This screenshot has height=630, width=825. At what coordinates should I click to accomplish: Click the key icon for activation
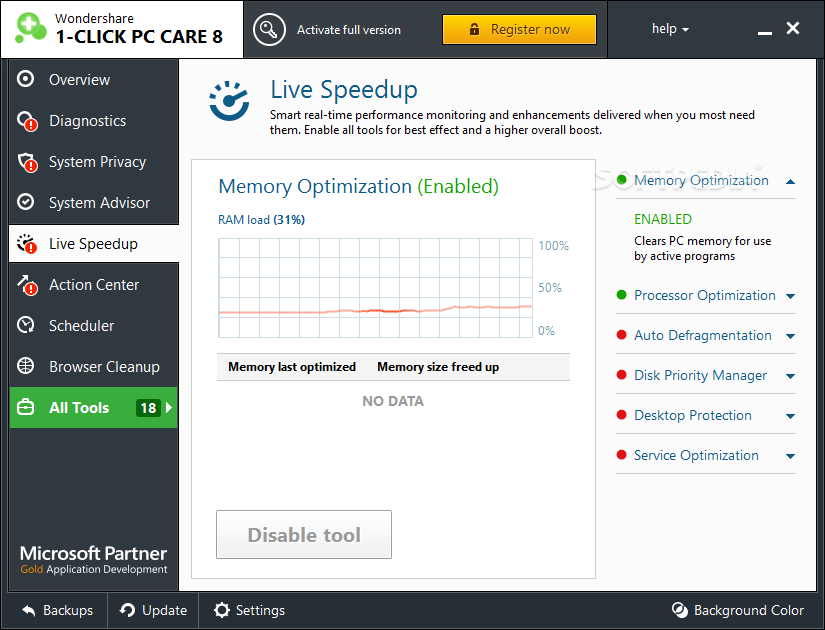click(x=269, y=30)
